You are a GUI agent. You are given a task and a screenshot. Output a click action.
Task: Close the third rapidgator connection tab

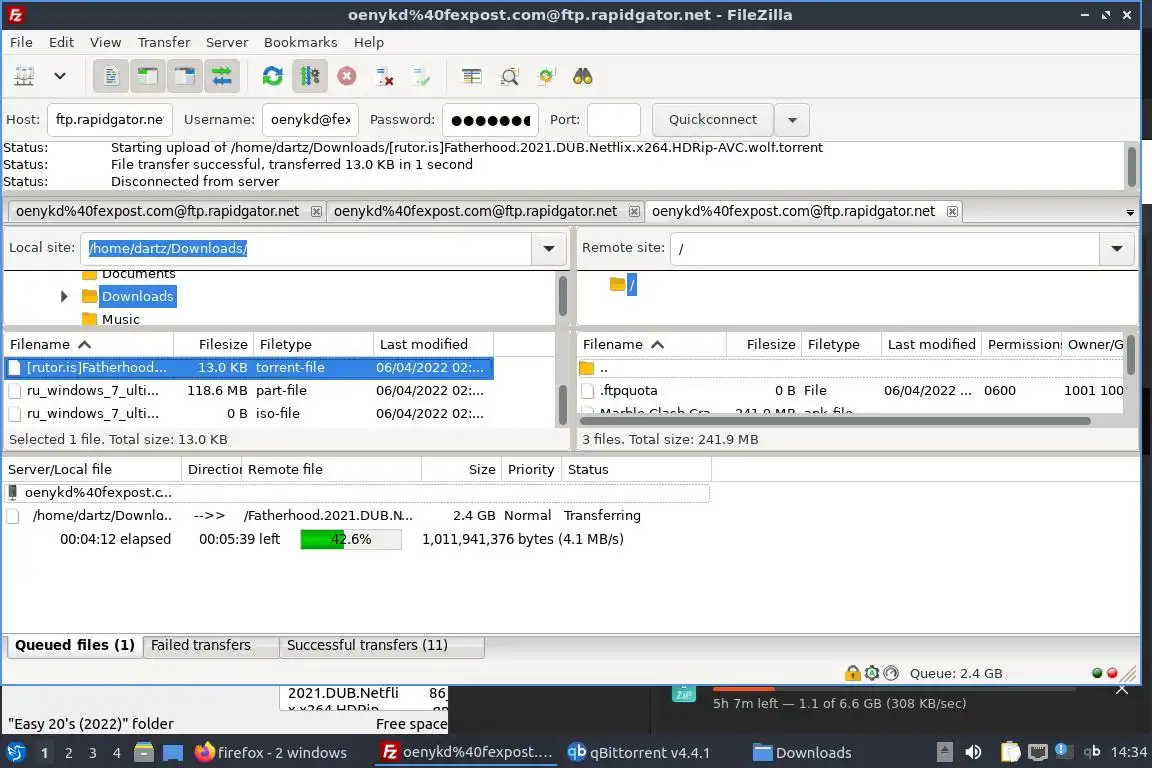pyautogui.click(x=952, y=212)
